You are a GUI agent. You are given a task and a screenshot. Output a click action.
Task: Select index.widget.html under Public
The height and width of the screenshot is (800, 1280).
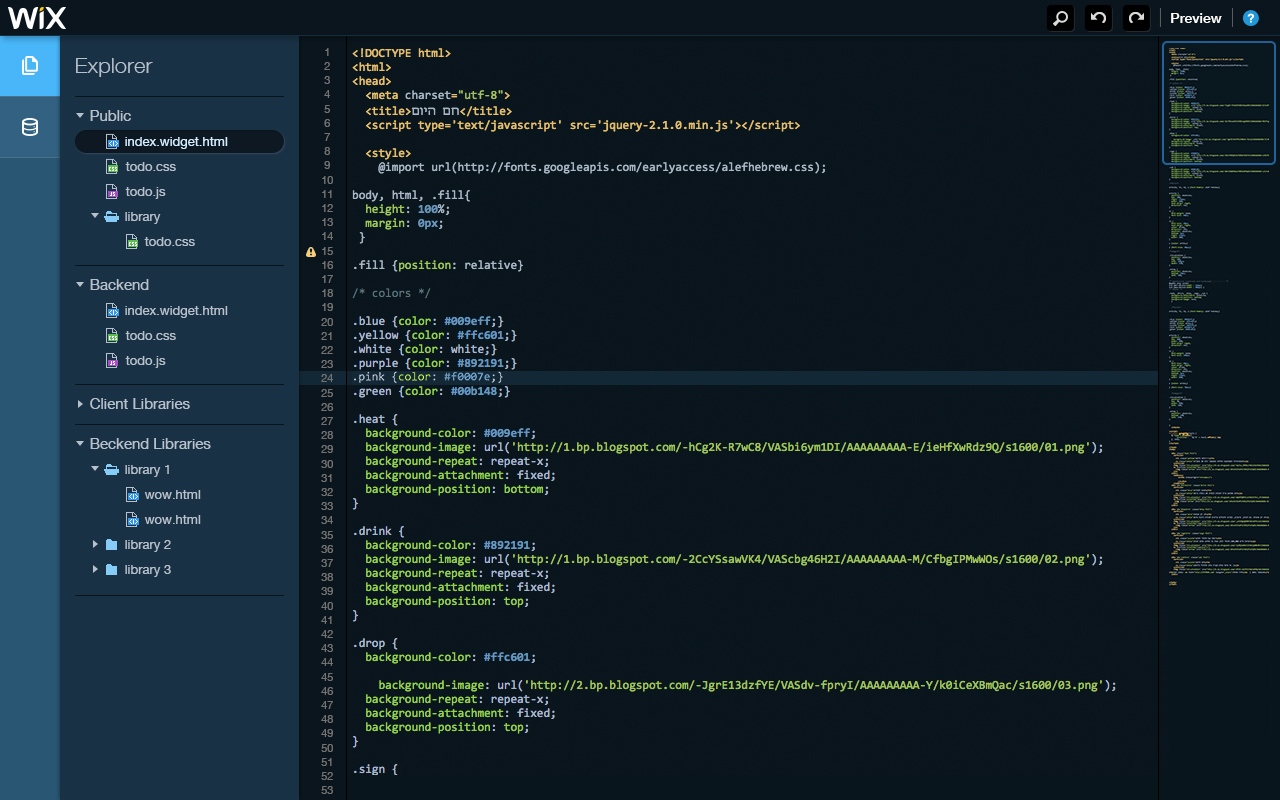(179, 142)
